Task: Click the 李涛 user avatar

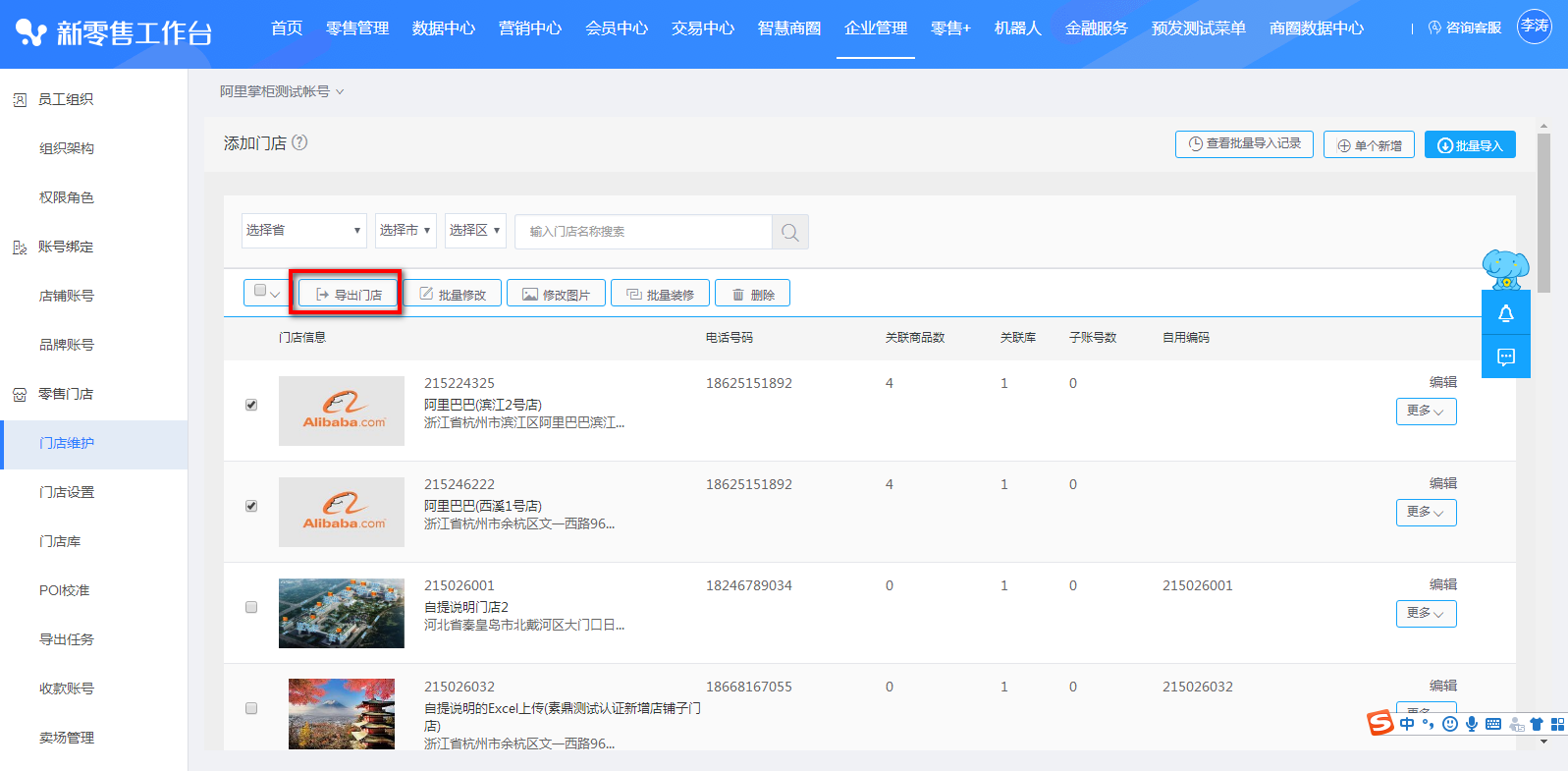Action: [1534, 27]
